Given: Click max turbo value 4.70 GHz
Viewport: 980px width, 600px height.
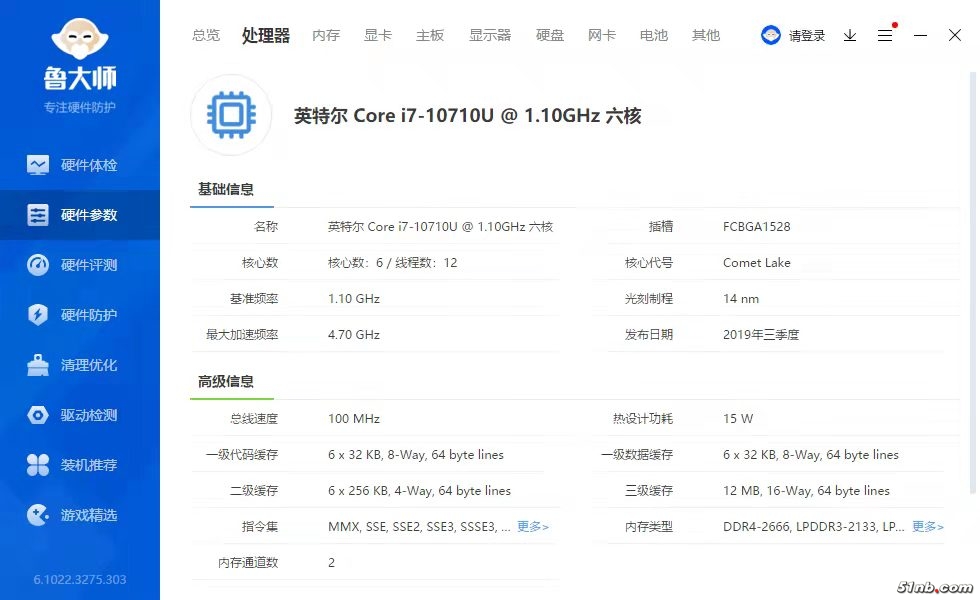Looking at the screenshot, I should pos(354,334).
